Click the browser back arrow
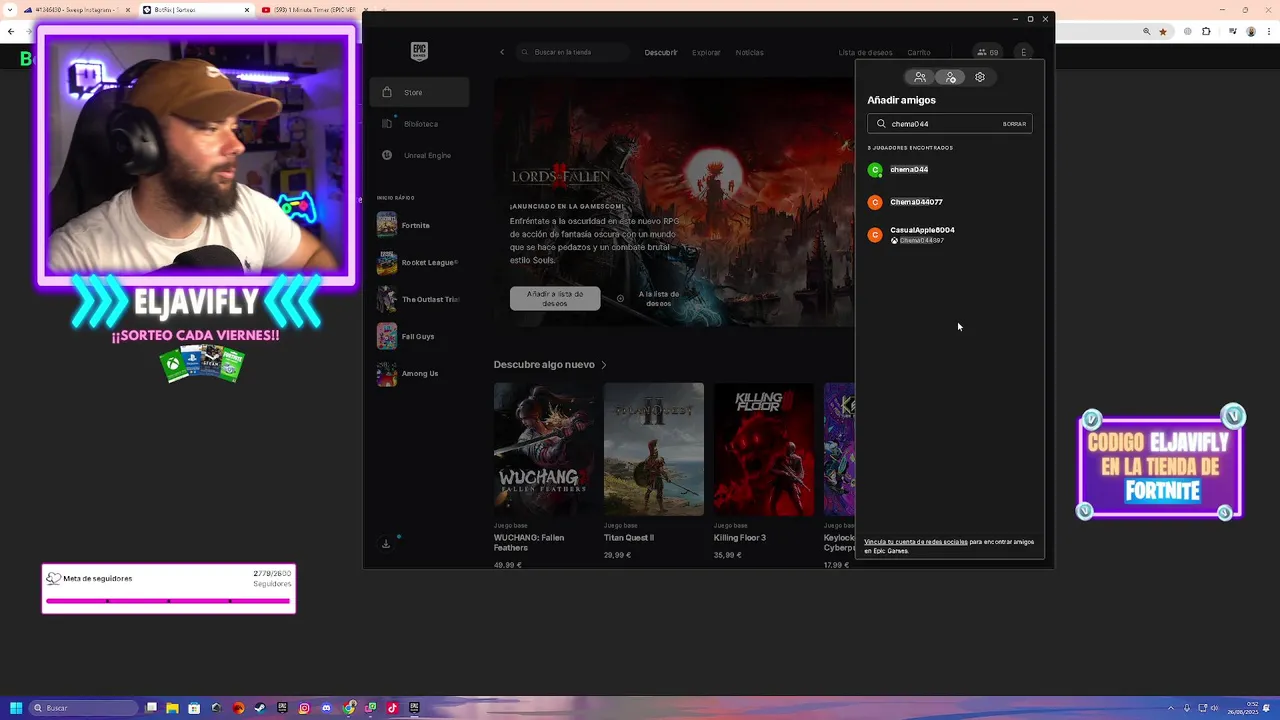 [11, 31]
